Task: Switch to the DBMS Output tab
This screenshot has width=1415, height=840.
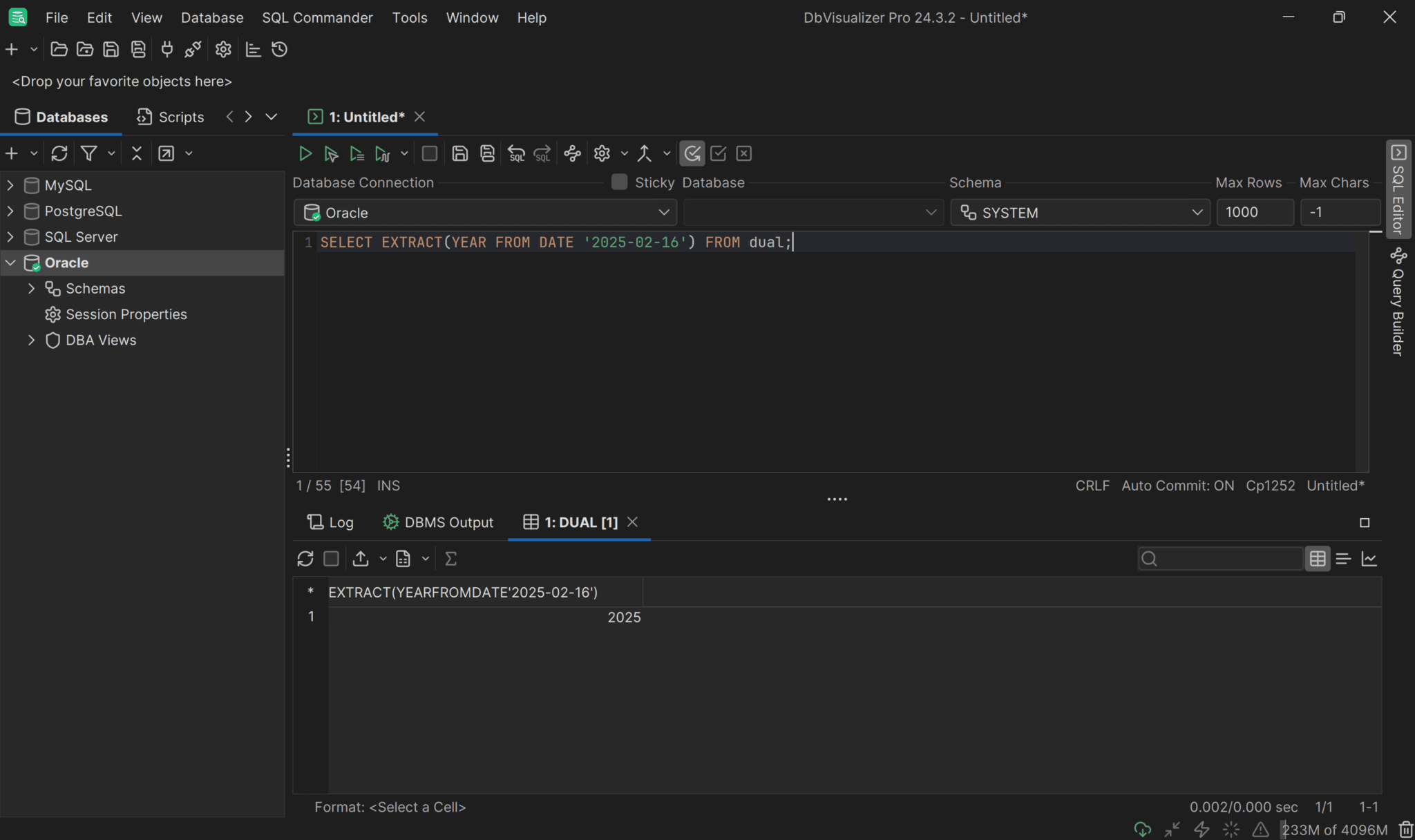Action: pyautogui.click(x=438, y=523)
